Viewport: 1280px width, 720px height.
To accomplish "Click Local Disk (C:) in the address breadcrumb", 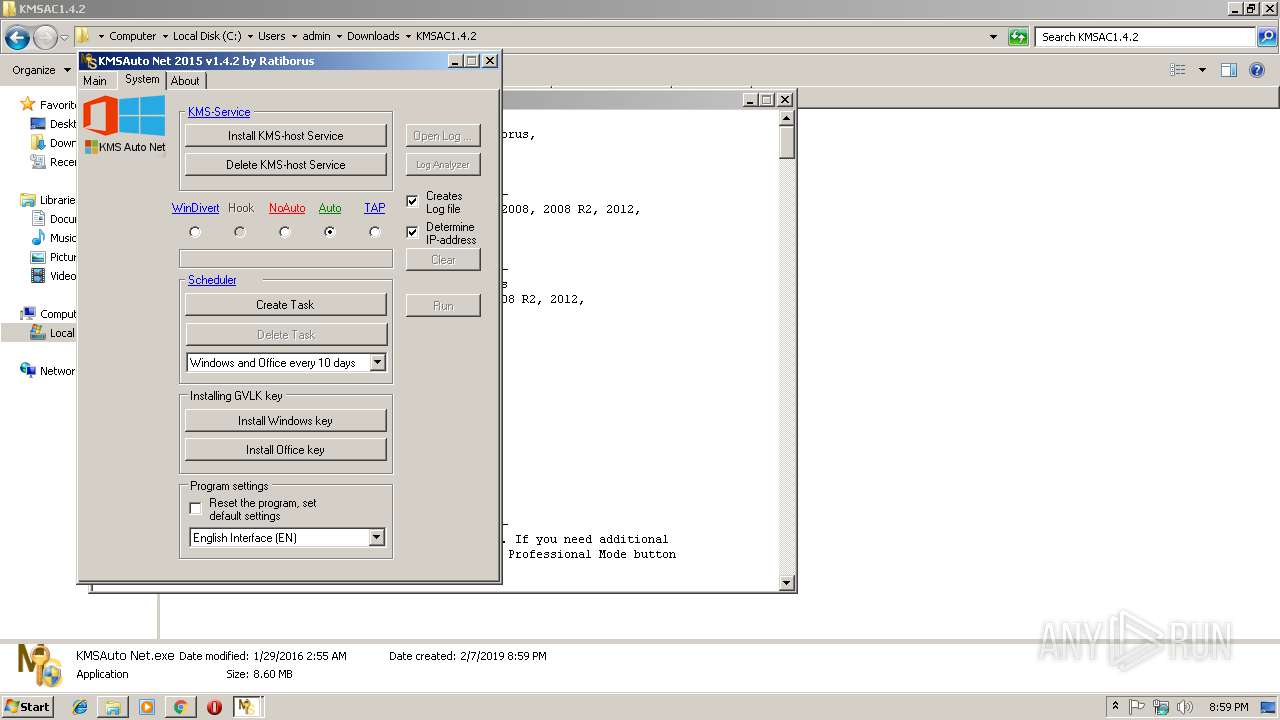I will [207, 37].
